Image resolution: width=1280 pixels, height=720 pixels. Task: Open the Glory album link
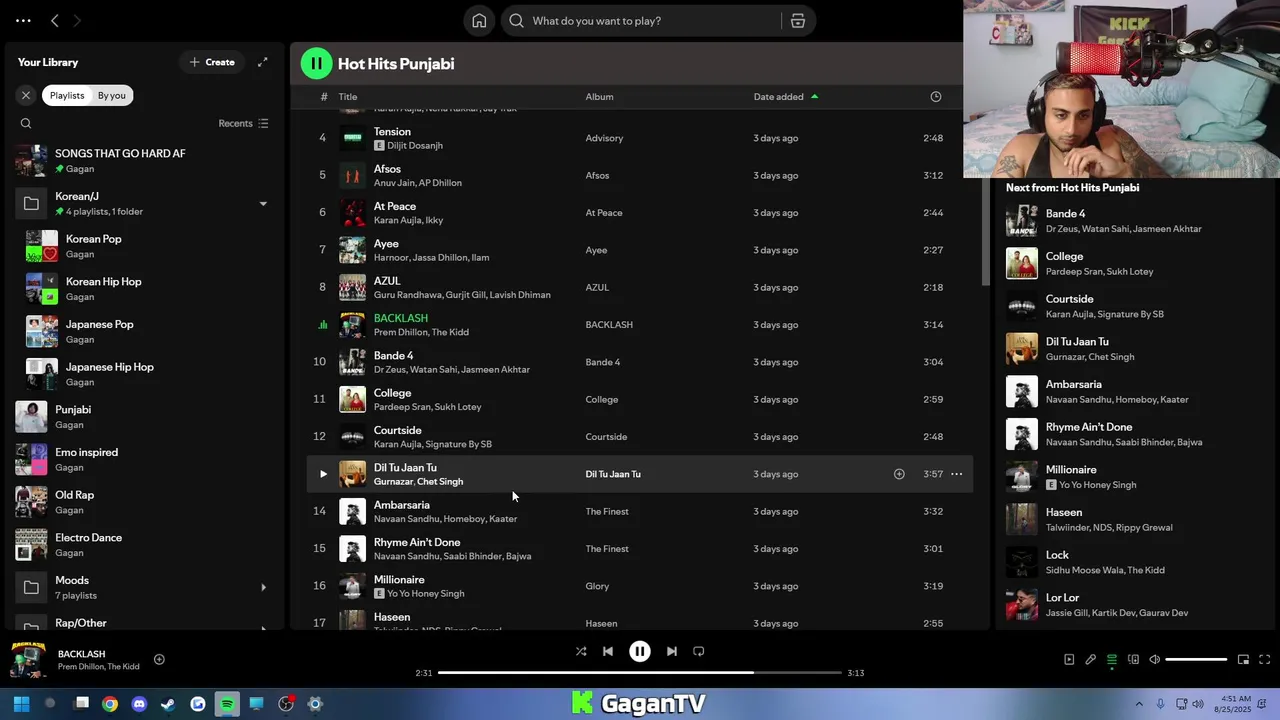pyautogui.click(x=597, y=587)
